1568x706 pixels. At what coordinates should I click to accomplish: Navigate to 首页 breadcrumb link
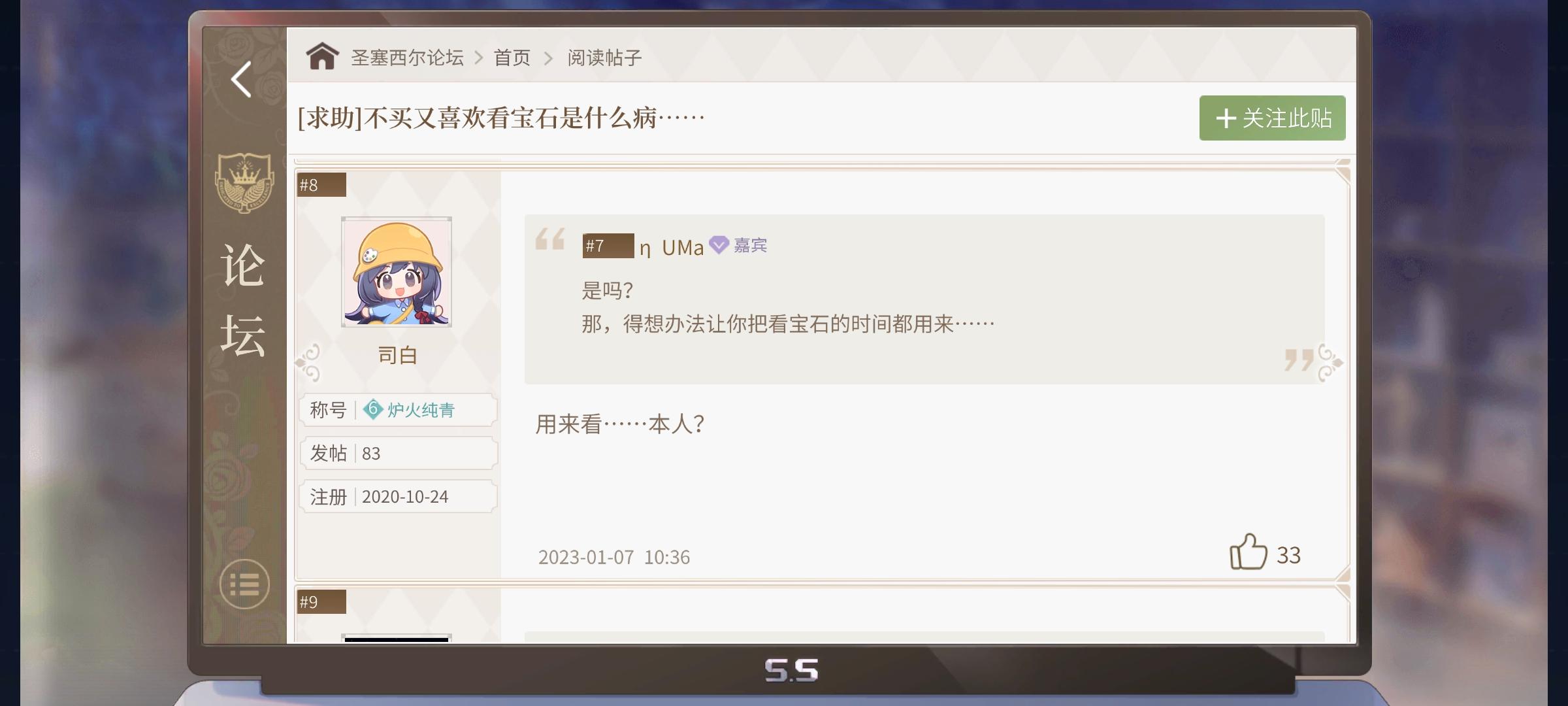click(x=512, y=58)
